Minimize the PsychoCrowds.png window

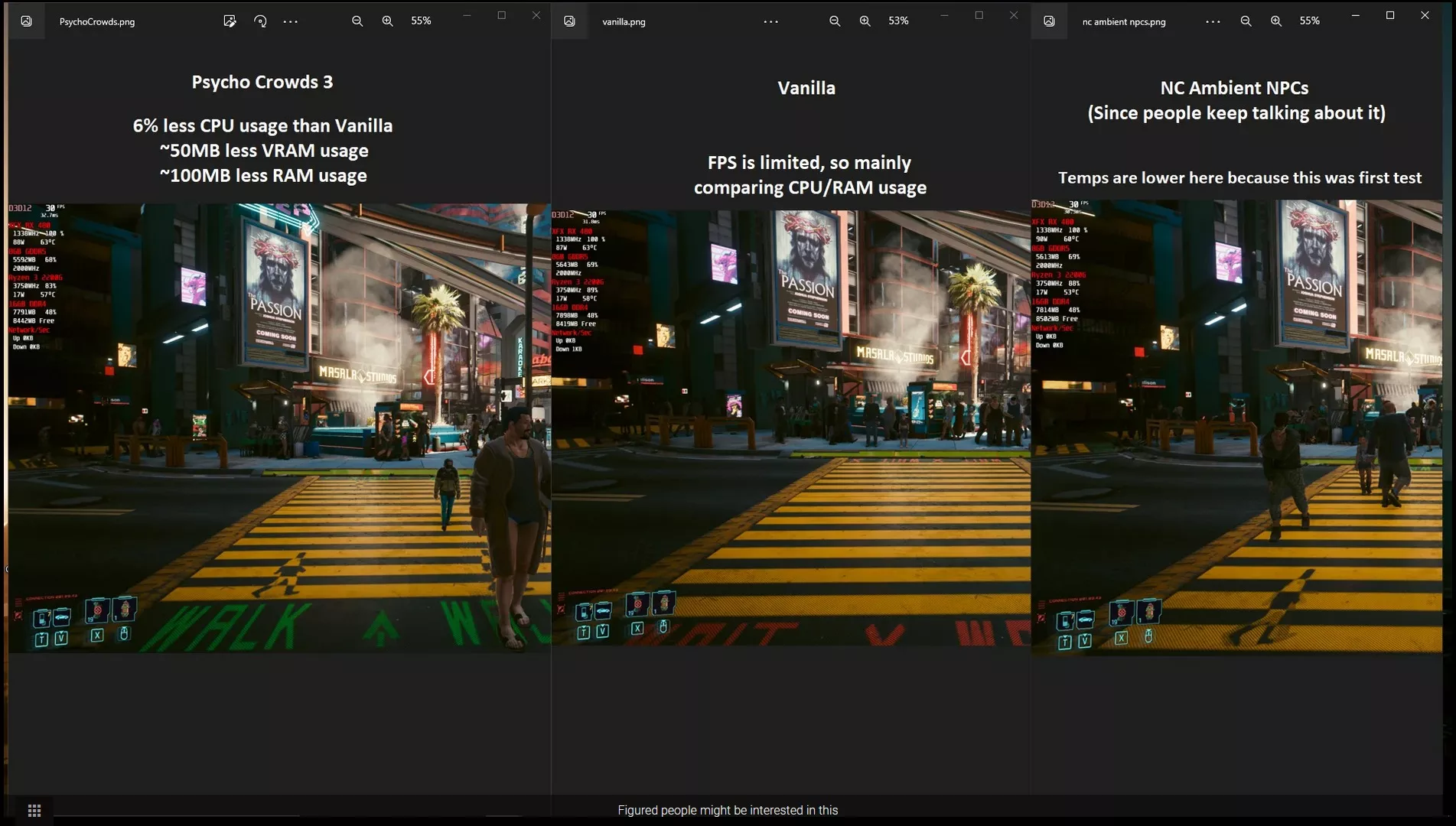(467, 15)
